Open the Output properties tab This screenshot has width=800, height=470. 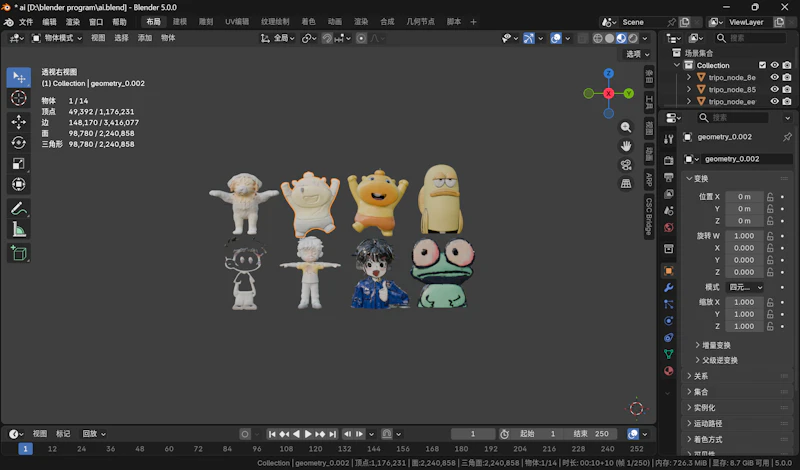[668, 177]
